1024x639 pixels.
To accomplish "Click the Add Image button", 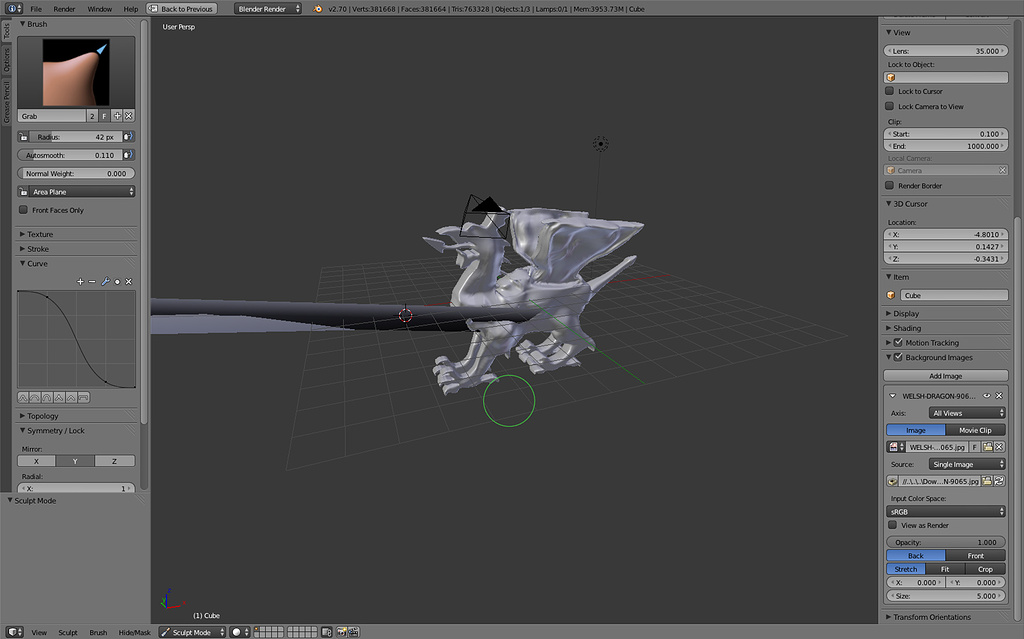I will coord(945,376).
